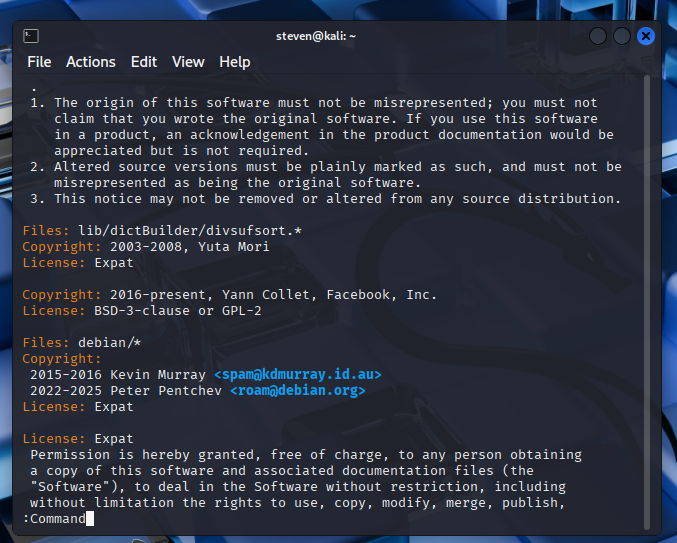677x543 pixels.
Task: Click the vertical scrollbar on the right edge
Action: click(647, 300)
